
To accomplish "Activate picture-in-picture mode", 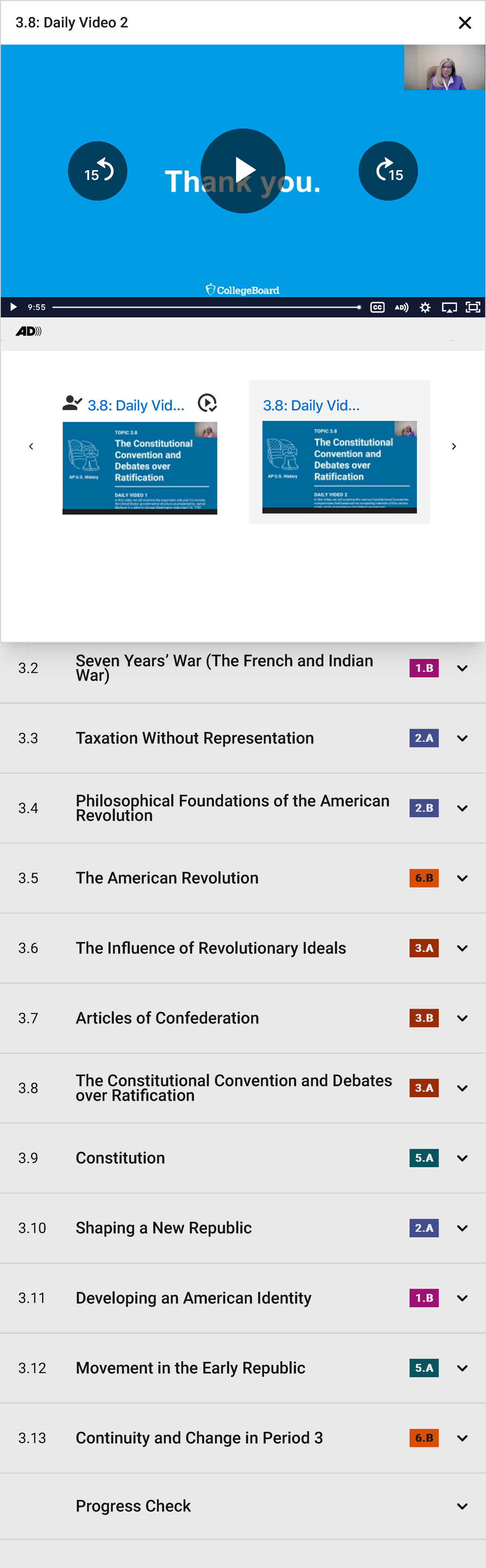I will [x=449, y=307].
